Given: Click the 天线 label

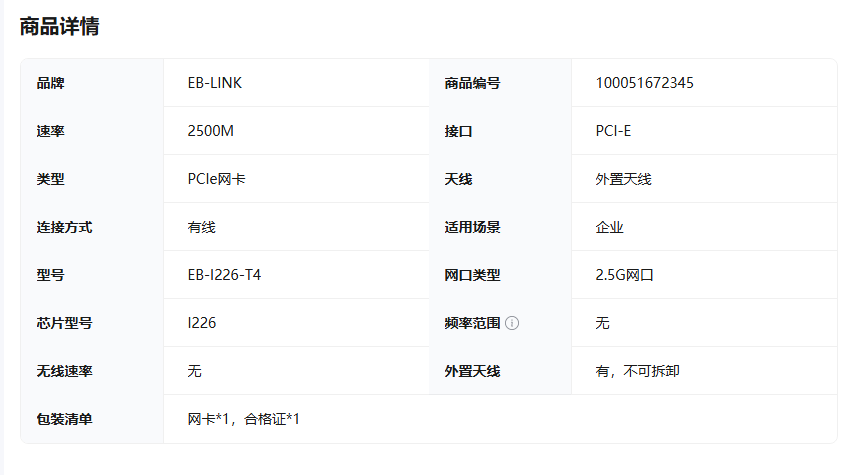Looking at the screenshot, I should 458,179.
